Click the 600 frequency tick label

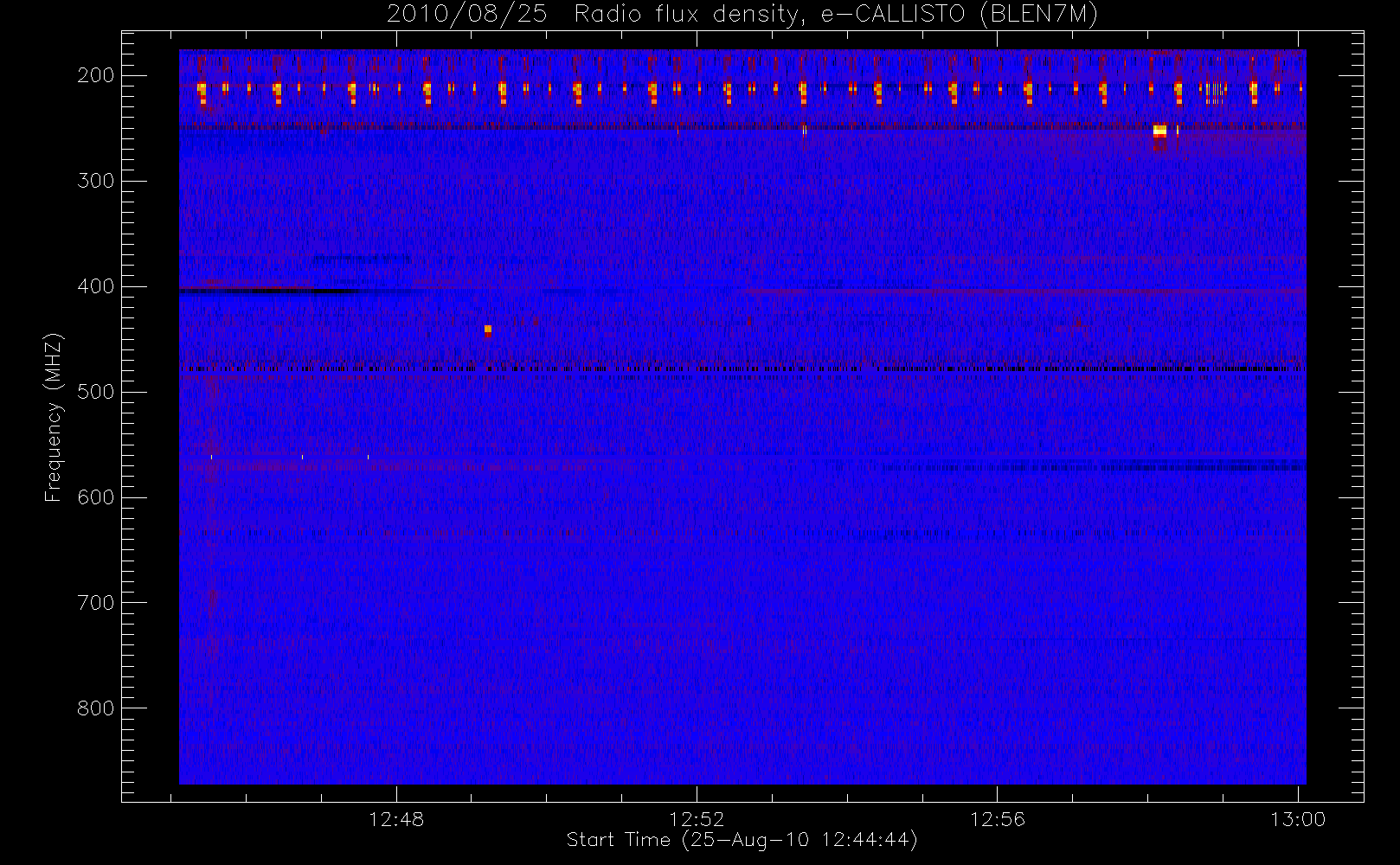click(x=96, y=497)
